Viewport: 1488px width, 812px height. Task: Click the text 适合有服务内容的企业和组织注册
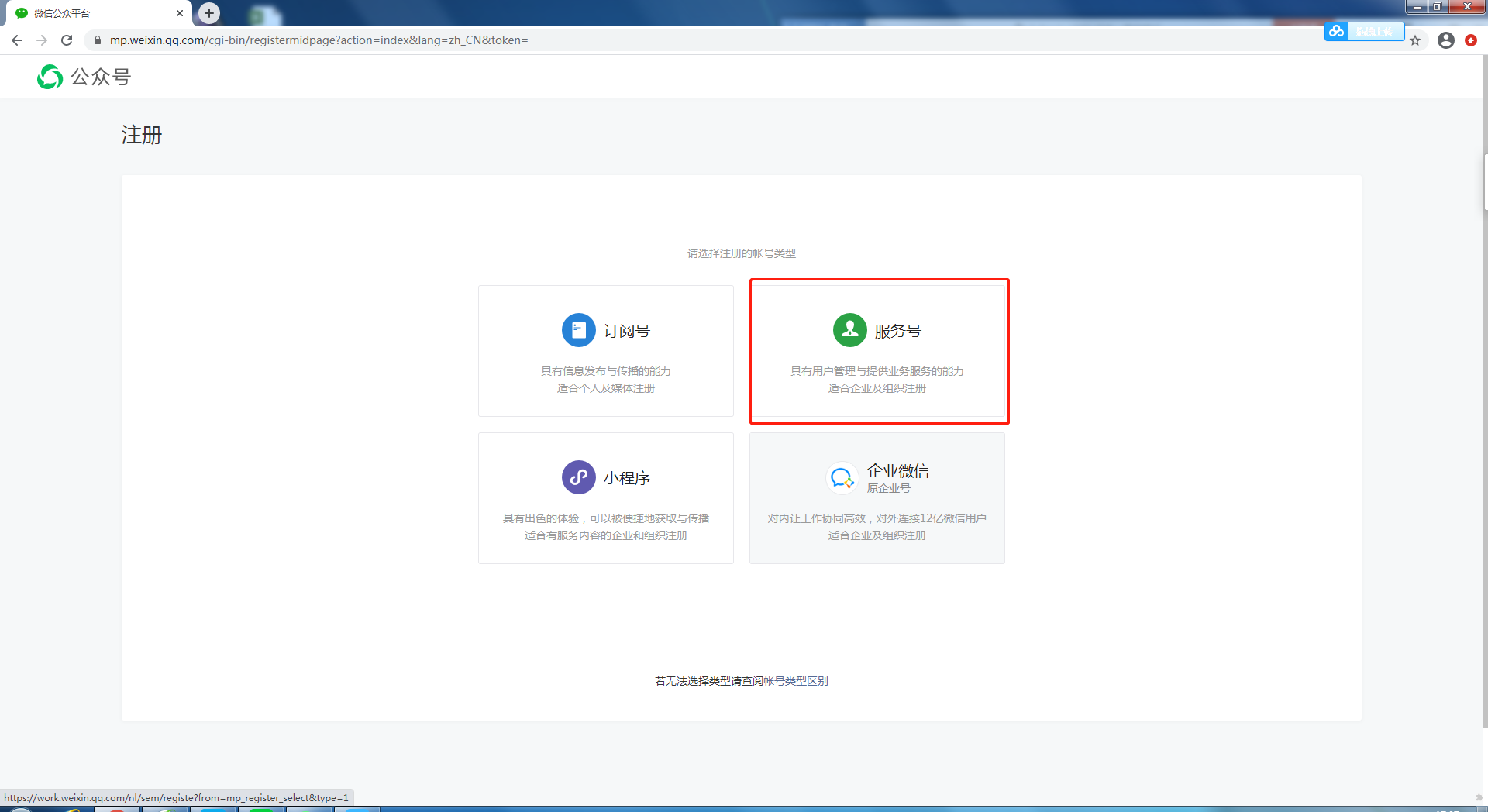(x=606, y=535)
